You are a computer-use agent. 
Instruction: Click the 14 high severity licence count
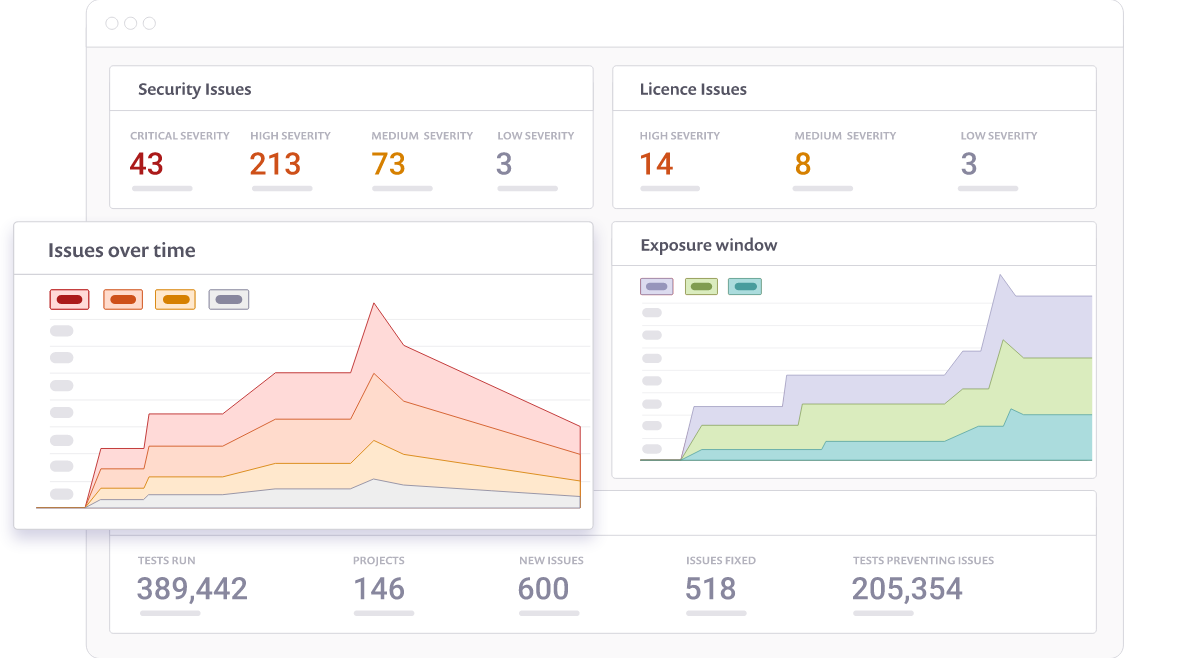tap(658, 163)
